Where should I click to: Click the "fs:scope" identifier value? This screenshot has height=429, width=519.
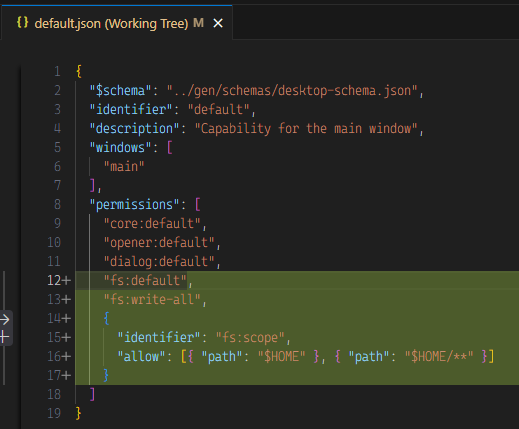[x=250, y=337]
